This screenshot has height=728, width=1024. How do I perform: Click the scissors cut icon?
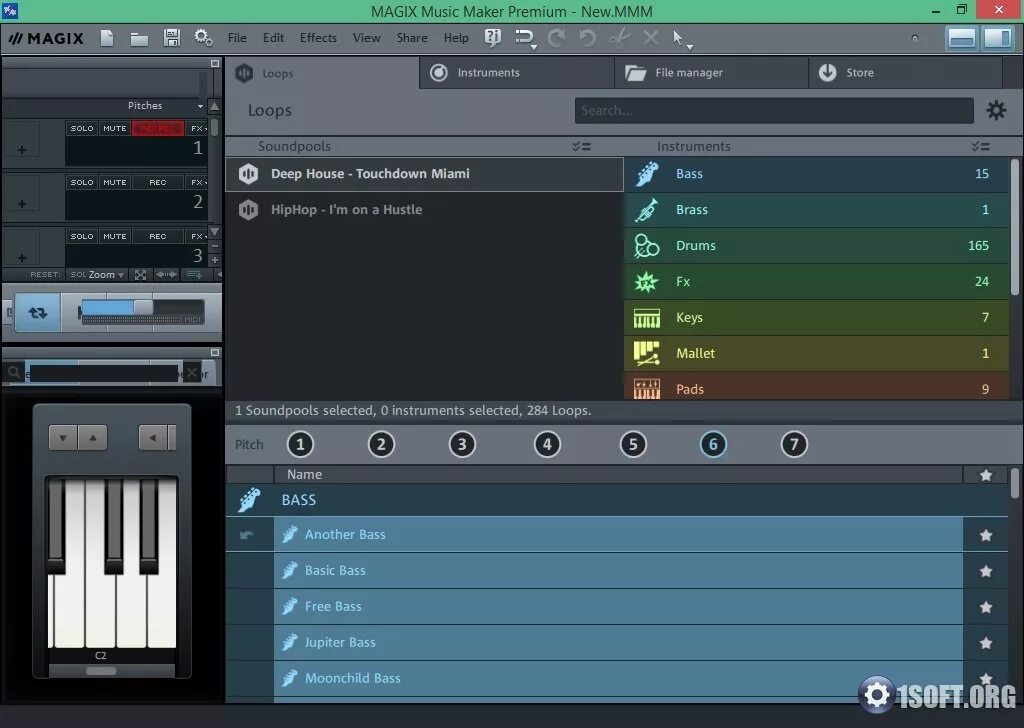point(619,38)
